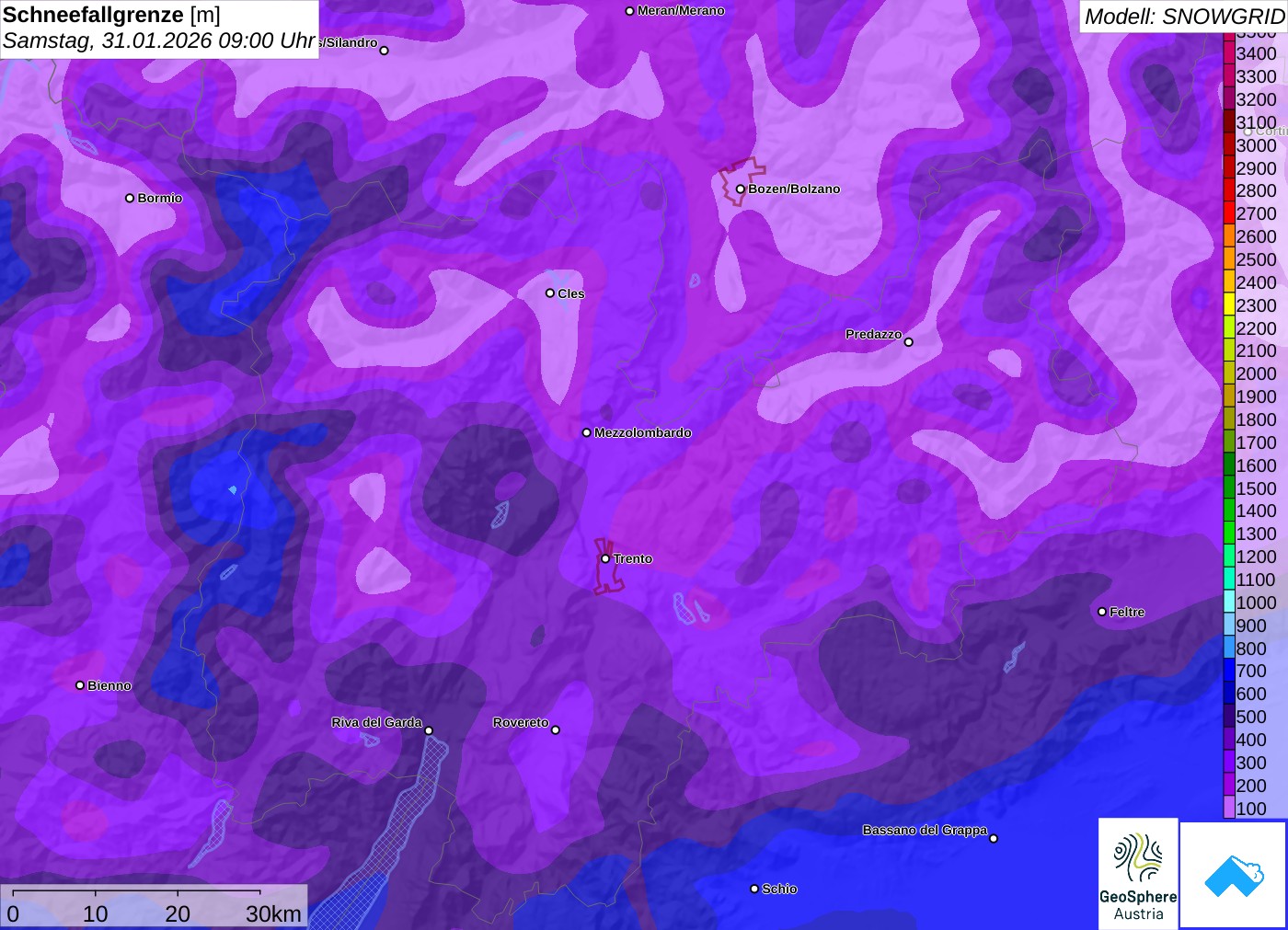The width and height of the screenshot is (1288, 930).
Task: Select the Predazzo marker dot
Action: tap(909, 342)
